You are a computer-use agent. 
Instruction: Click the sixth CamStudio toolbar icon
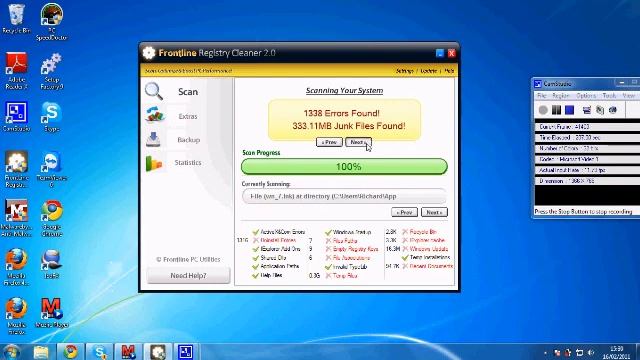click(x=613, y=110)
